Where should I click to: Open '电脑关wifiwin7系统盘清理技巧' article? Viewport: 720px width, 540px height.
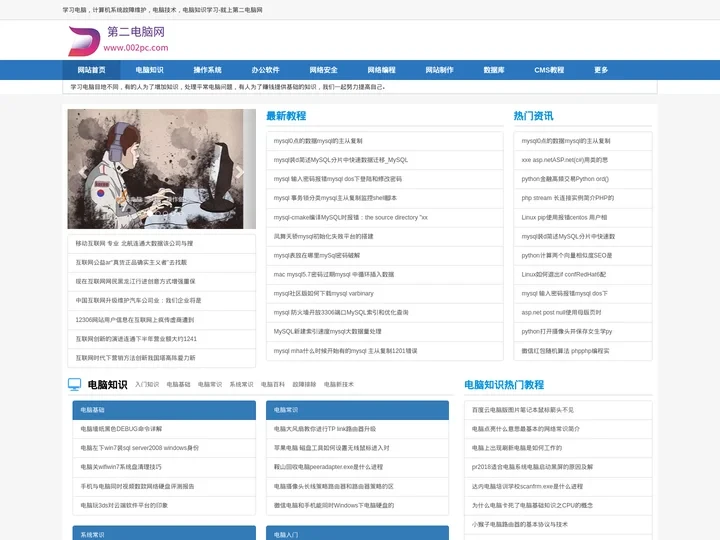(x=164, y=467)
